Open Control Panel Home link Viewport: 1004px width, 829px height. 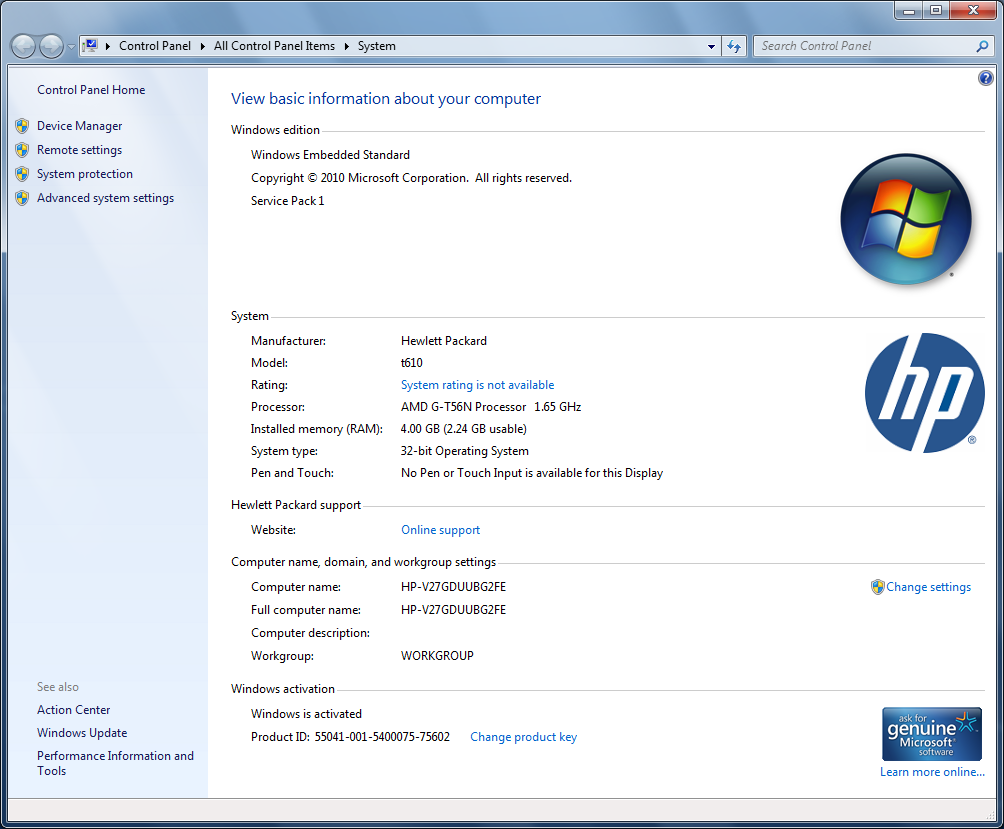click(x=91, y=90)
